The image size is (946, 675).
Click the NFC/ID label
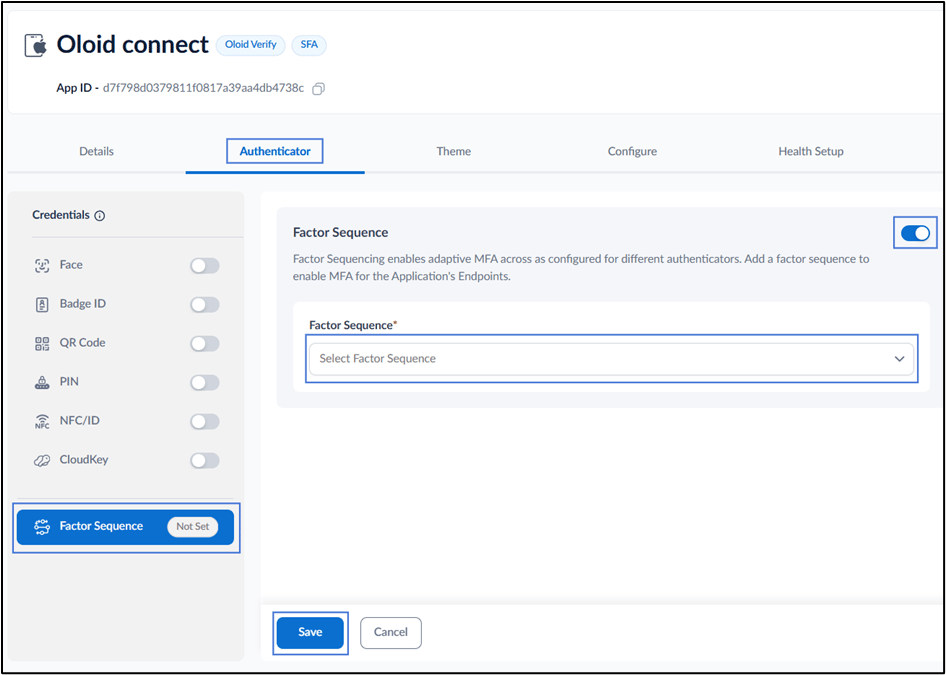80,420
